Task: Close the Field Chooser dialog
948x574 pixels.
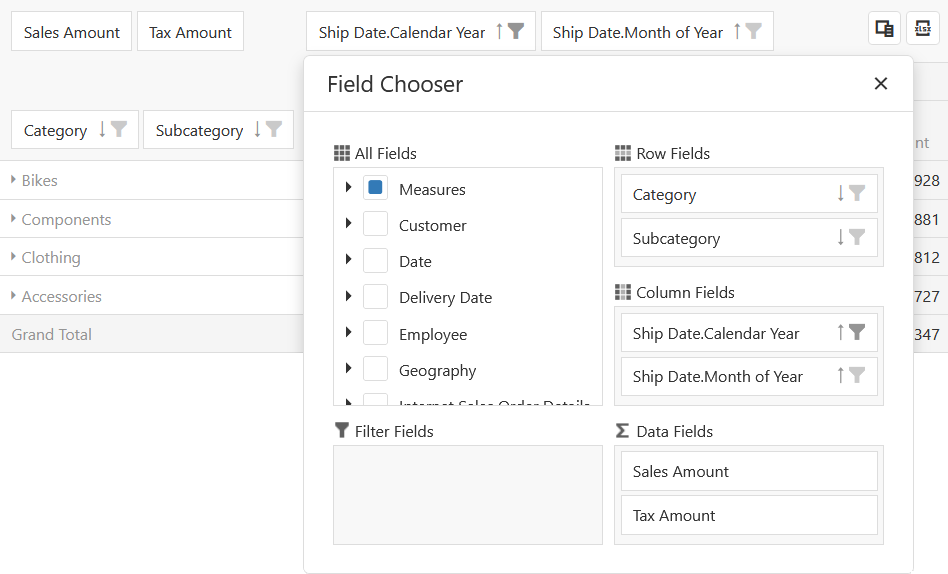Action: pos(881,84)
